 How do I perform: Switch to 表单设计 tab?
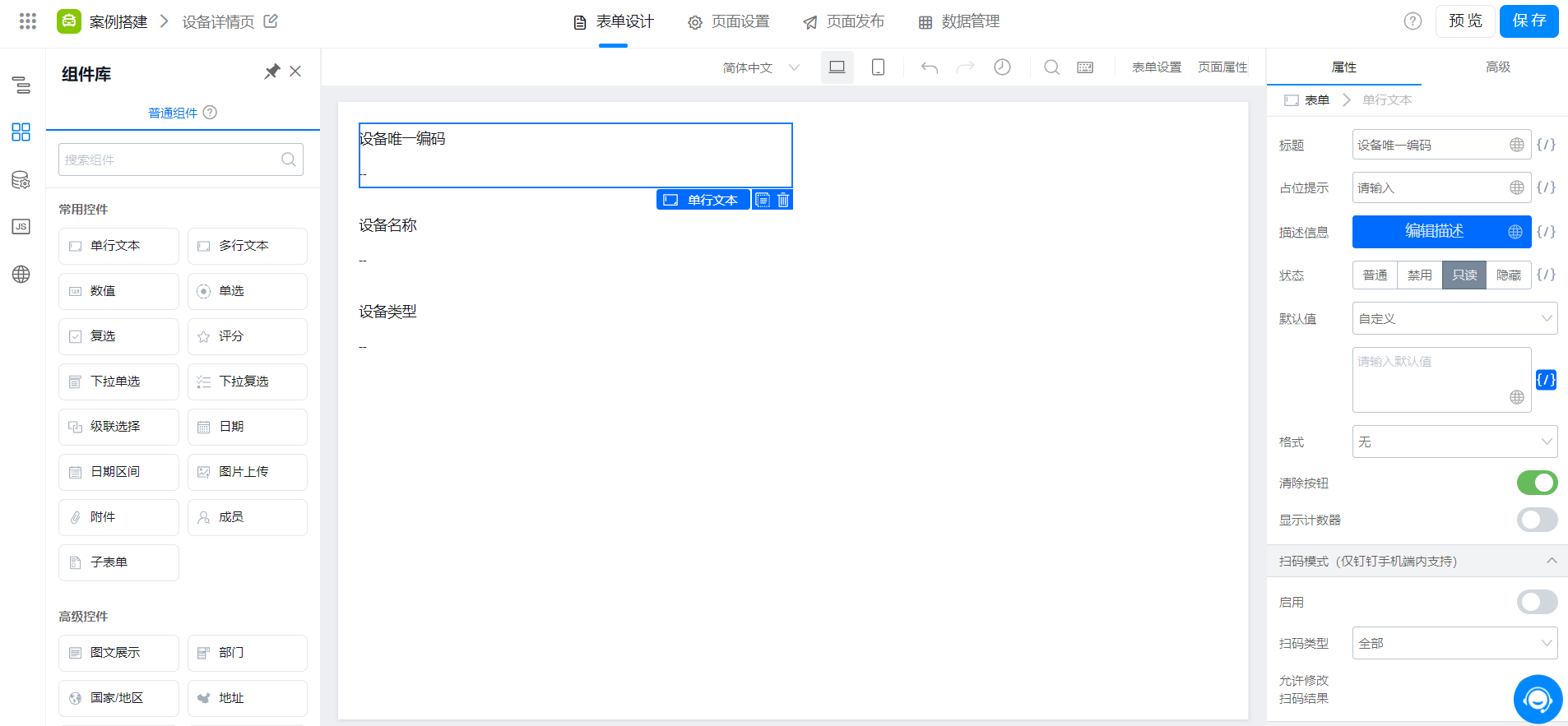point(613,22)
